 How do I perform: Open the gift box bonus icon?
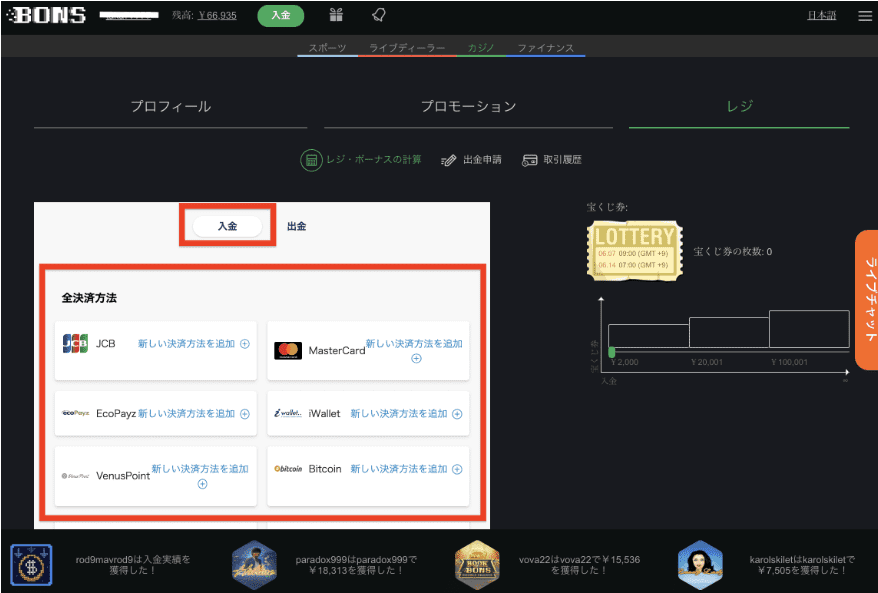(336, 15)
